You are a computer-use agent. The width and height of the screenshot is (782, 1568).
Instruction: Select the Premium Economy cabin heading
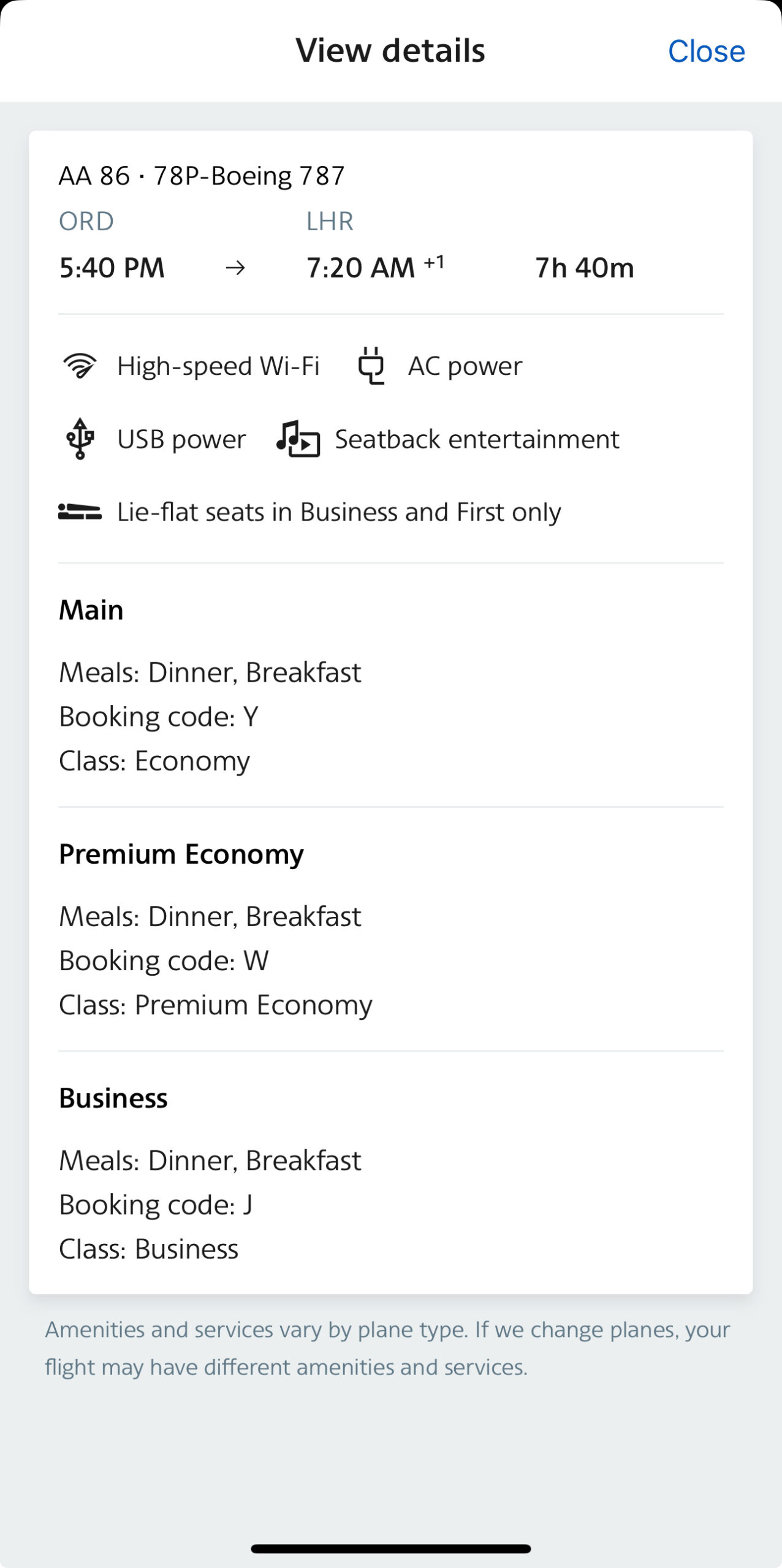181,854
